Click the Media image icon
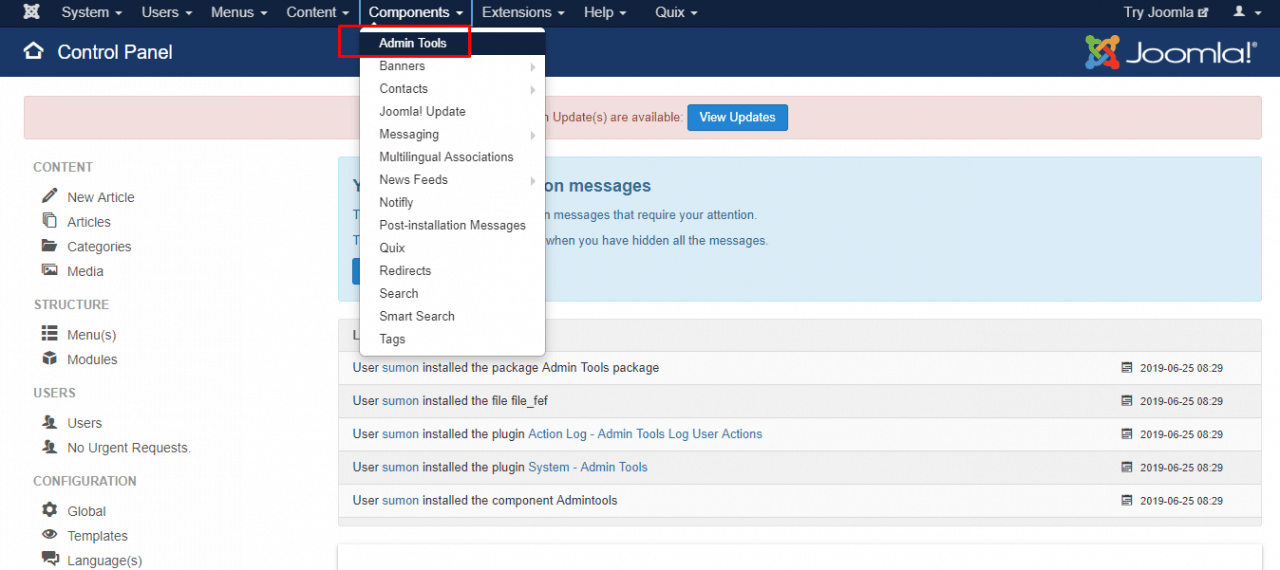This screenshot has width=1280, height=570. tap(49, 270)
